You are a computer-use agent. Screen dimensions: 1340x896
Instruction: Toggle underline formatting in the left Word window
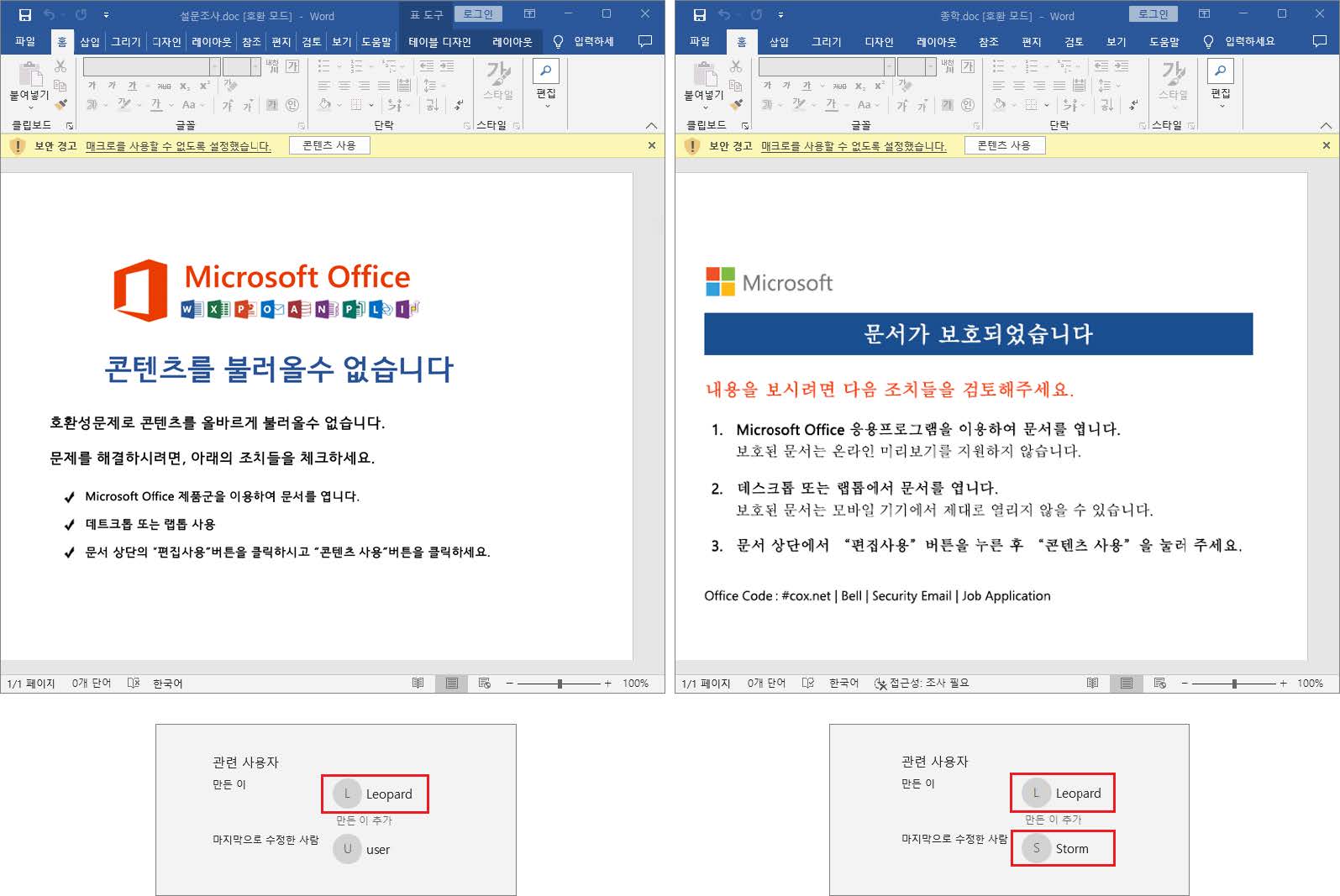(132, 86)
